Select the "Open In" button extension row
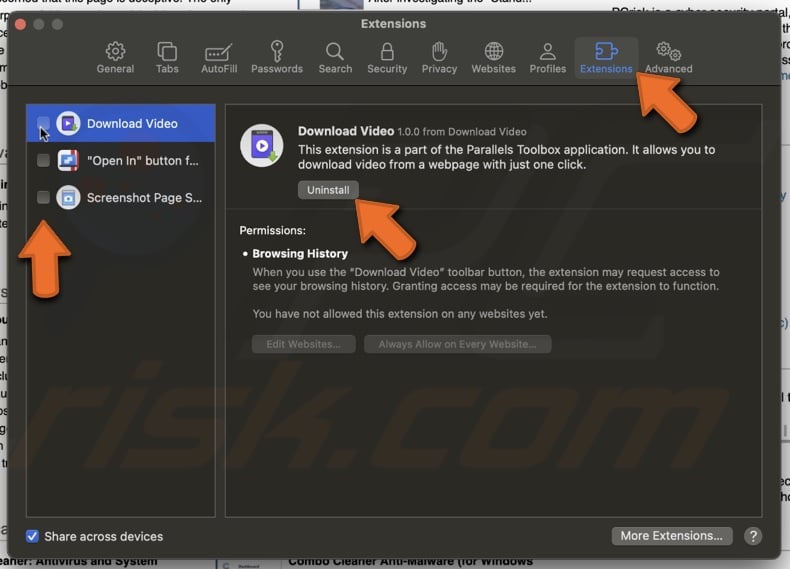The height and width of the screenshot is (569, 790). click(x=121, y=160)
